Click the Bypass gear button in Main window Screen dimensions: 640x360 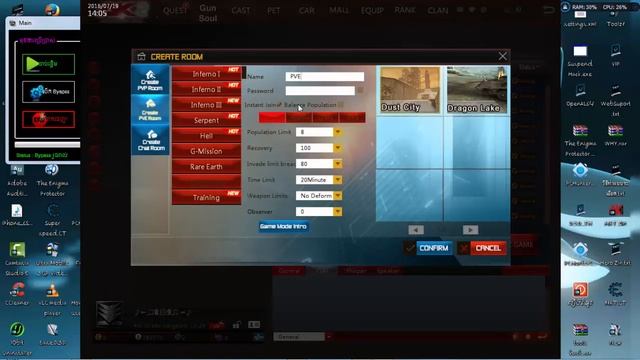coord(49,92)
